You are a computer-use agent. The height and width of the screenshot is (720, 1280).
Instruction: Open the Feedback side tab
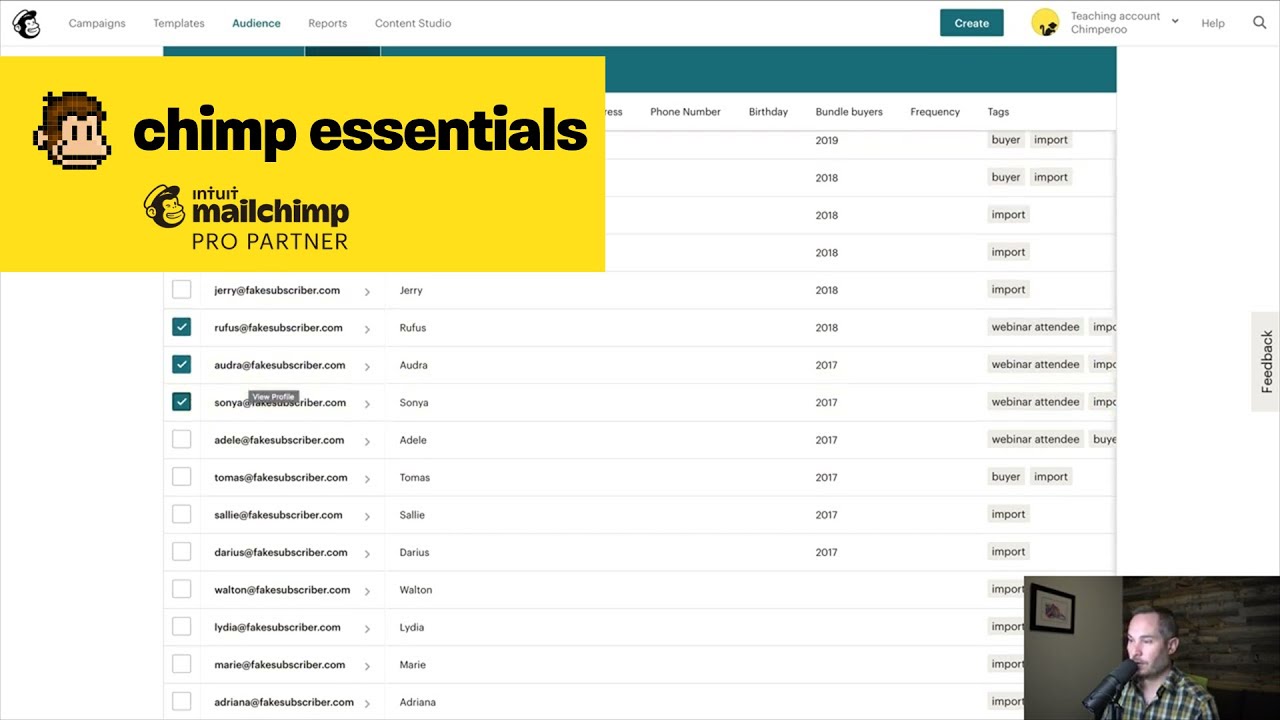[1266, 361]
